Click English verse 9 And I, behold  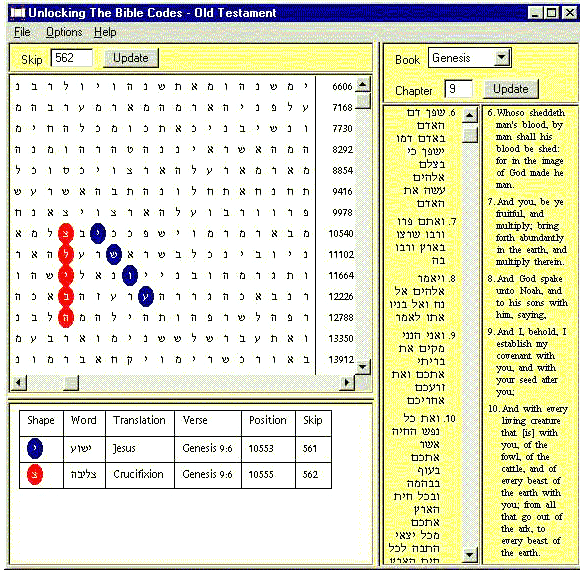[527, 362]
